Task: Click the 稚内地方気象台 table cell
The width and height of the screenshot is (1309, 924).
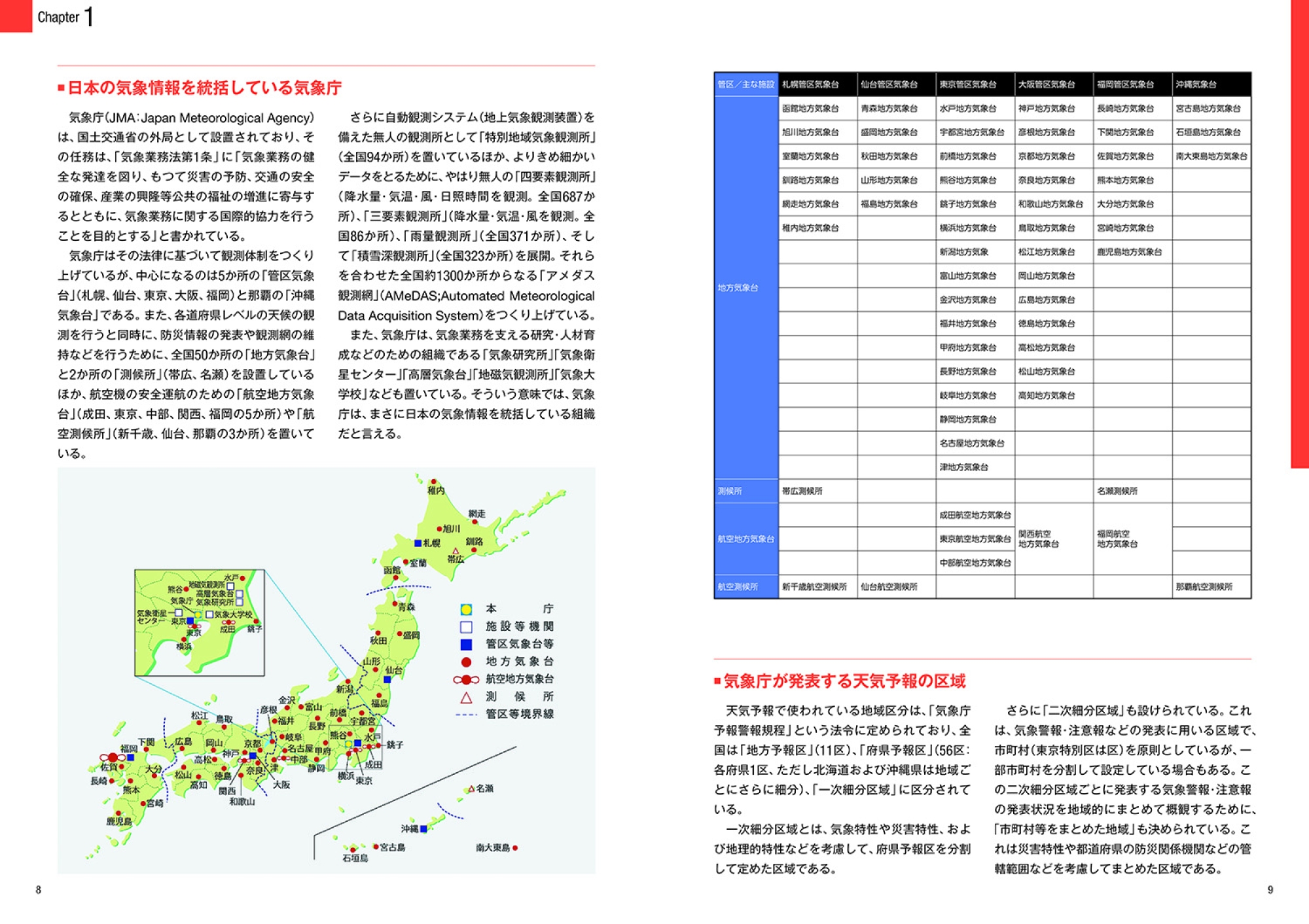Action: 818,228
